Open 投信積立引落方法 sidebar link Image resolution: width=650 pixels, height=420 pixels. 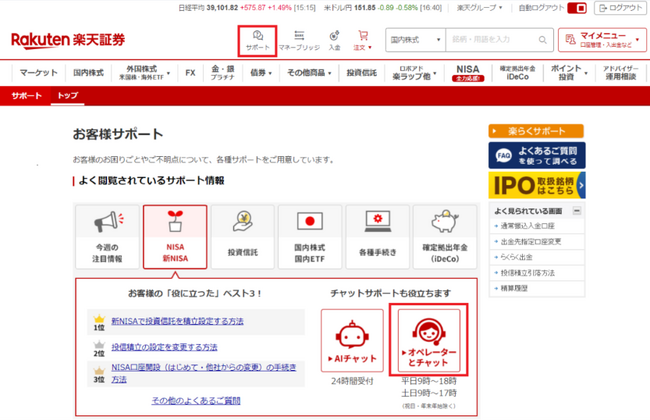pos(527,273)
